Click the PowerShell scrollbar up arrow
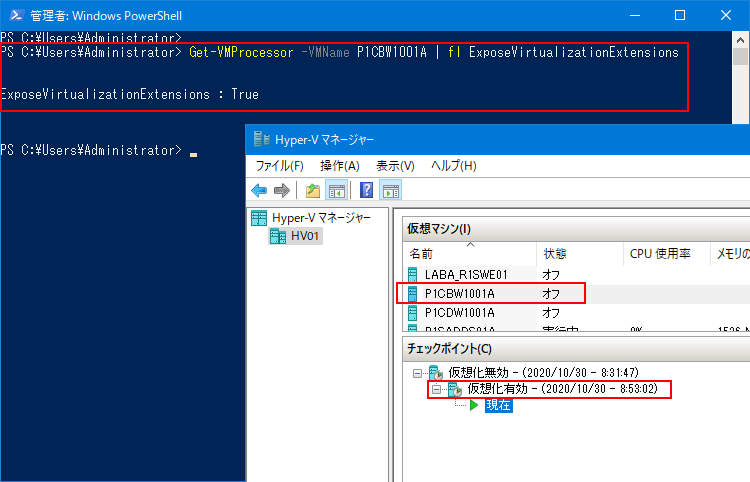Screen dimensions: 750x482 tap(740, 40)
